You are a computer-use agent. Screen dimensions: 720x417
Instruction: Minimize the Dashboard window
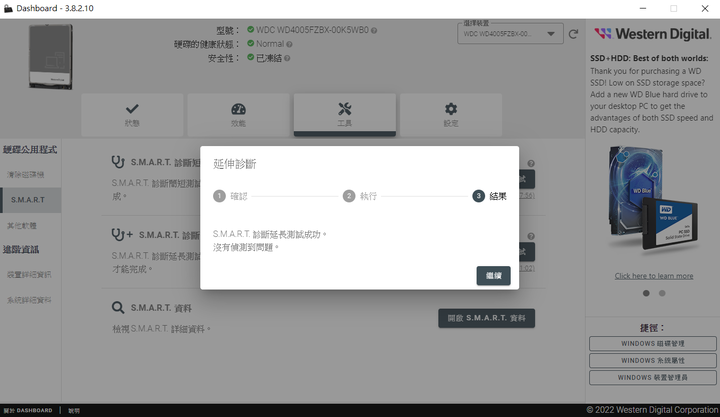pyautogui.click(x=643, y=8)
